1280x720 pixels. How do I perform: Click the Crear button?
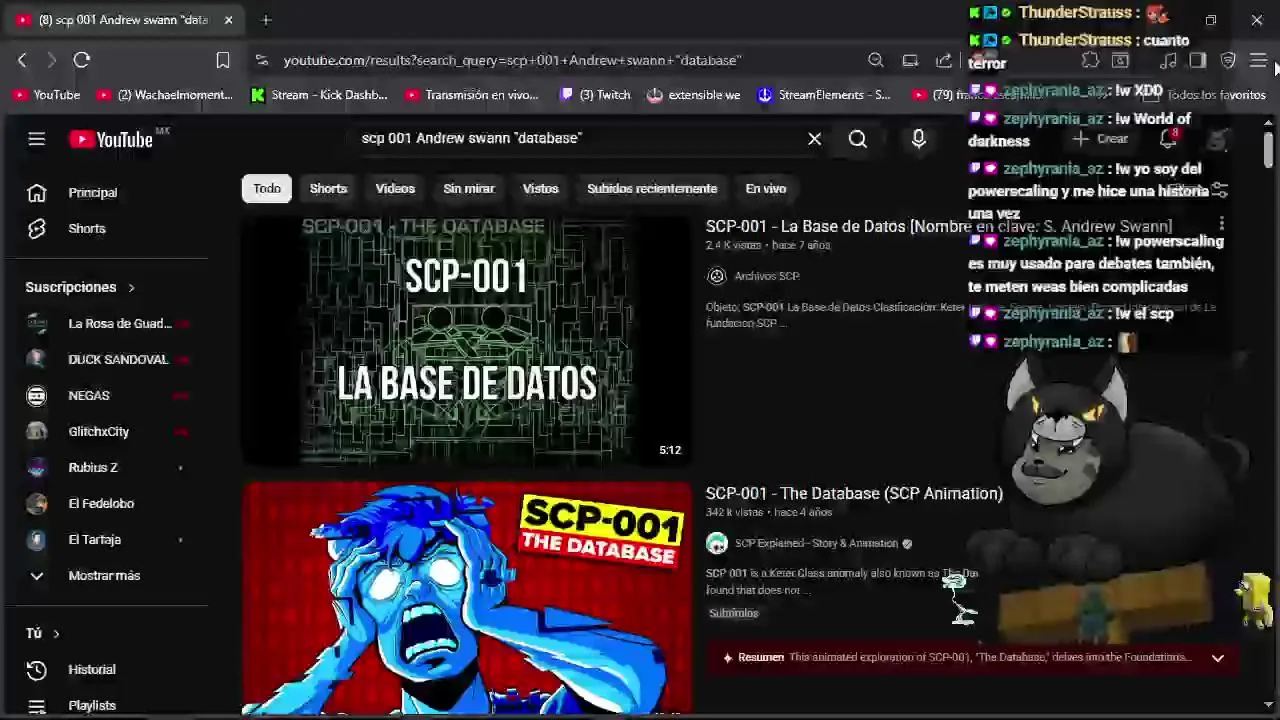(1102, 139)
